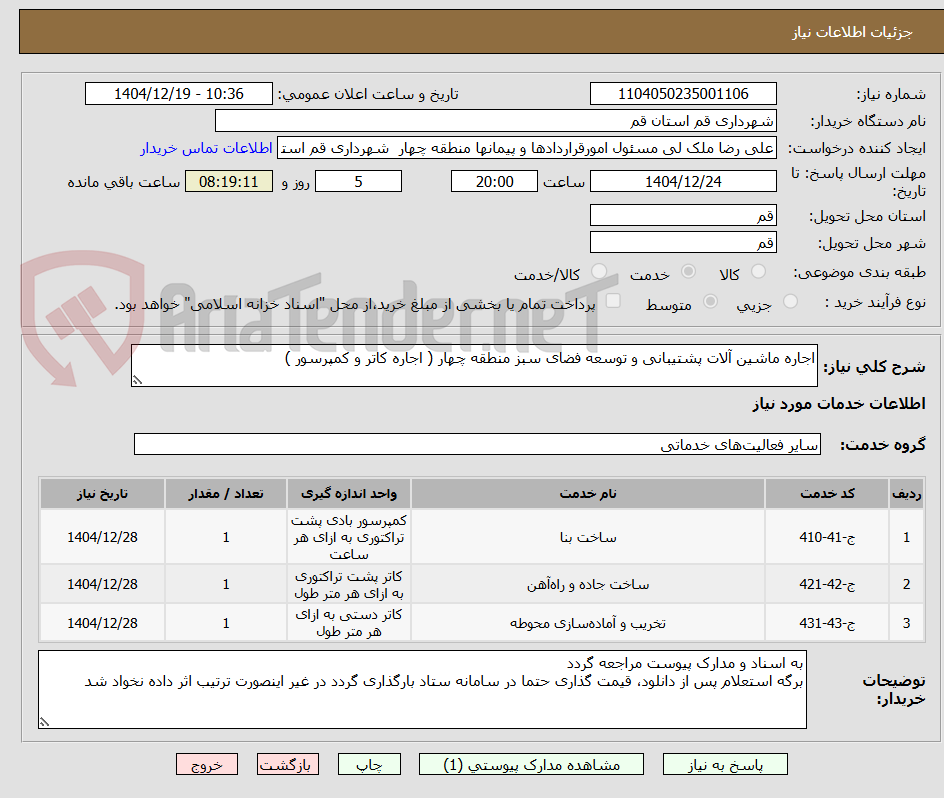Click the توضیحات خریدار notes textarea

pyautogui.click(x=422, y=690)
